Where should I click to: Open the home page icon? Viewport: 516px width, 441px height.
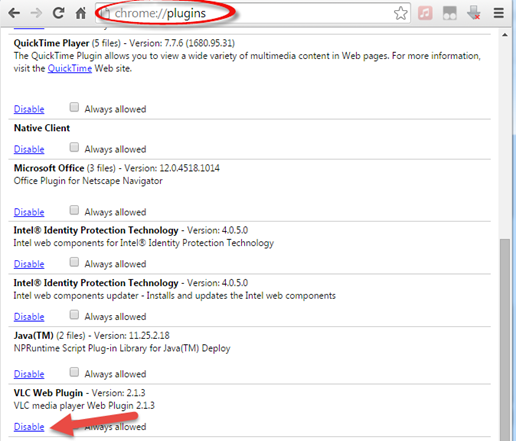(81, 13)
